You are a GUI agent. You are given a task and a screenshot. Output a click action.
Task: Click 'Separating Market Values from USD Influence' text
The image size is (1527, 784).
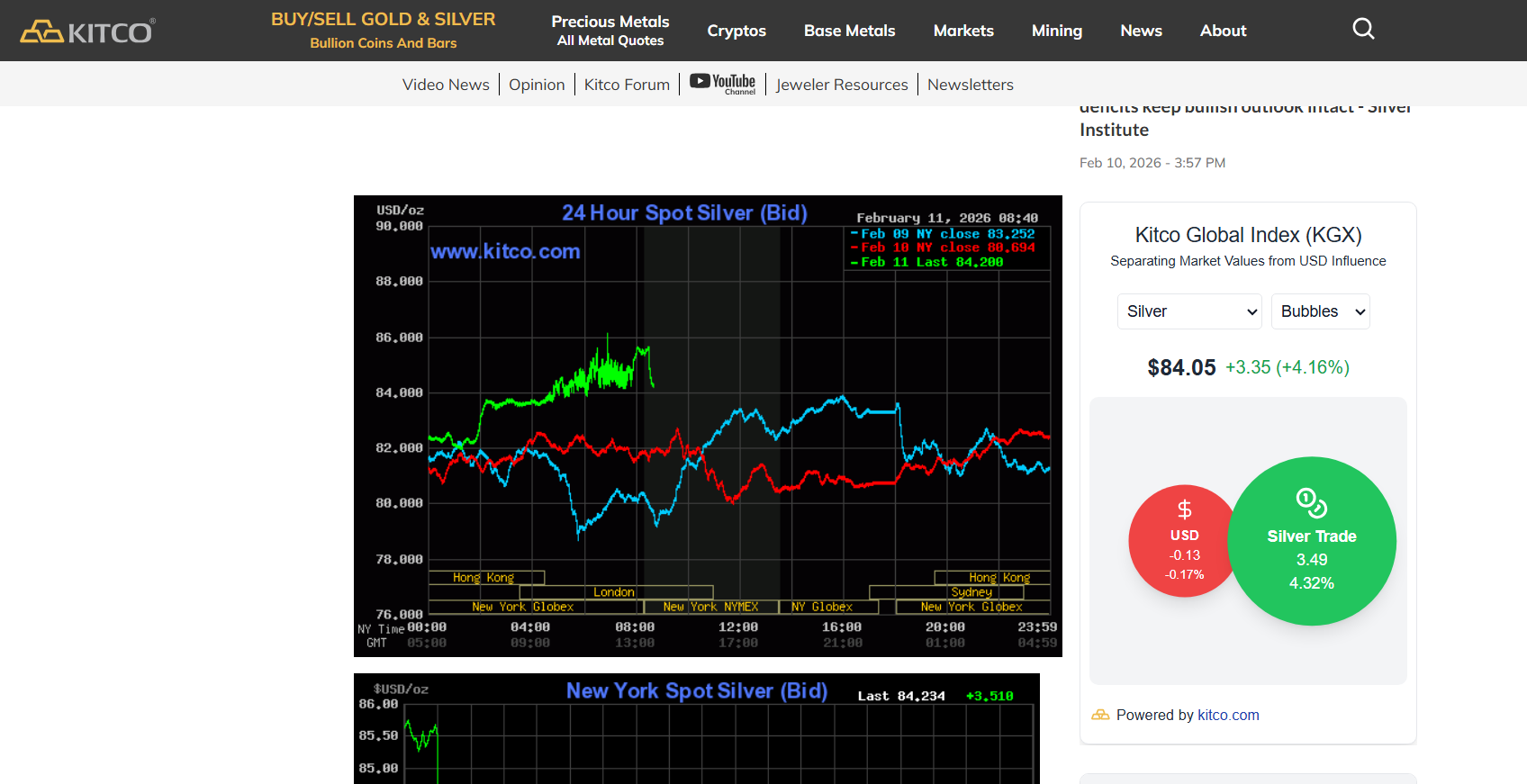1248,261
